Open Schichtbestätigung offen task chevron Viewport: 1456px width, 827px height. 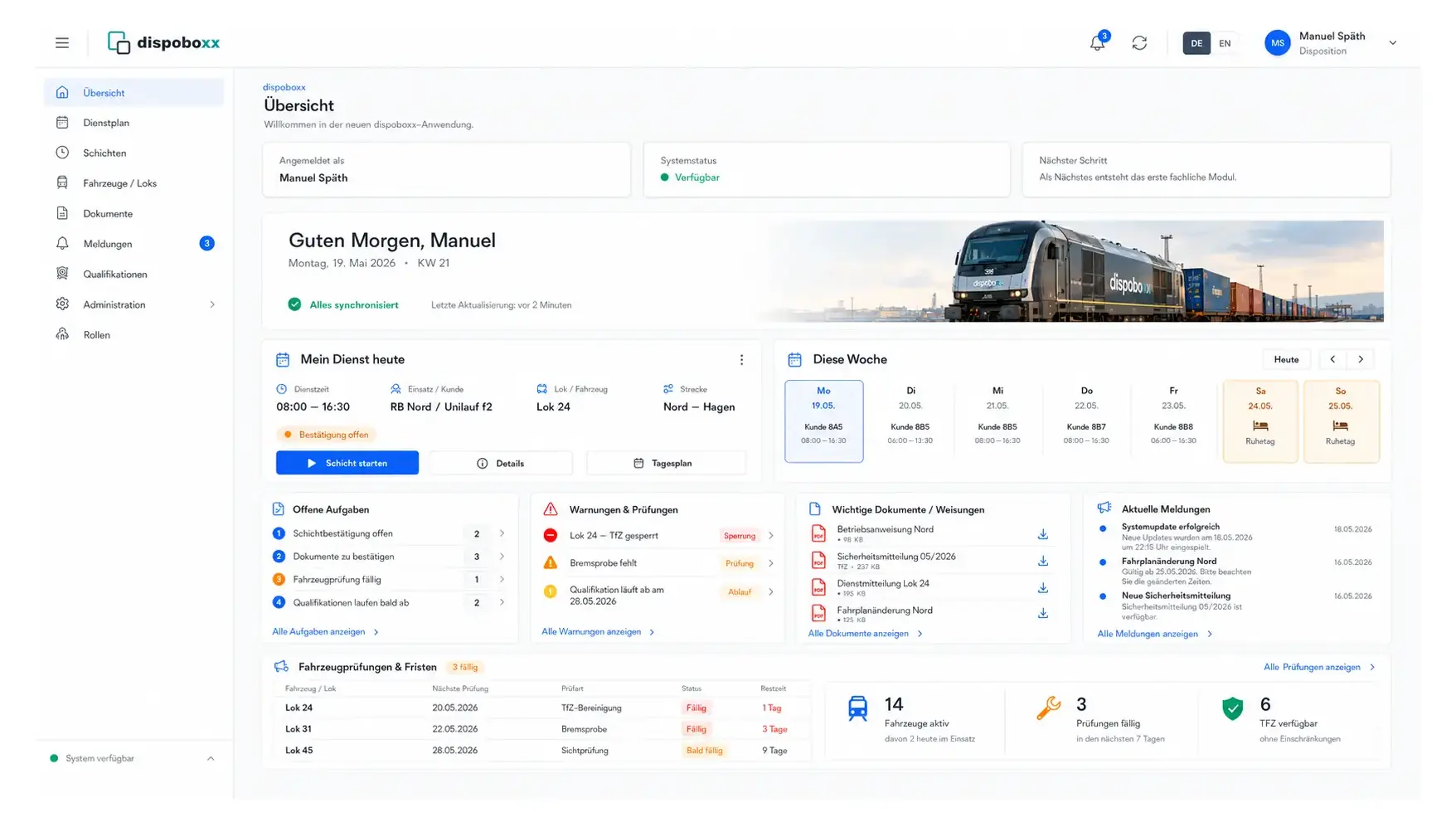502,533
